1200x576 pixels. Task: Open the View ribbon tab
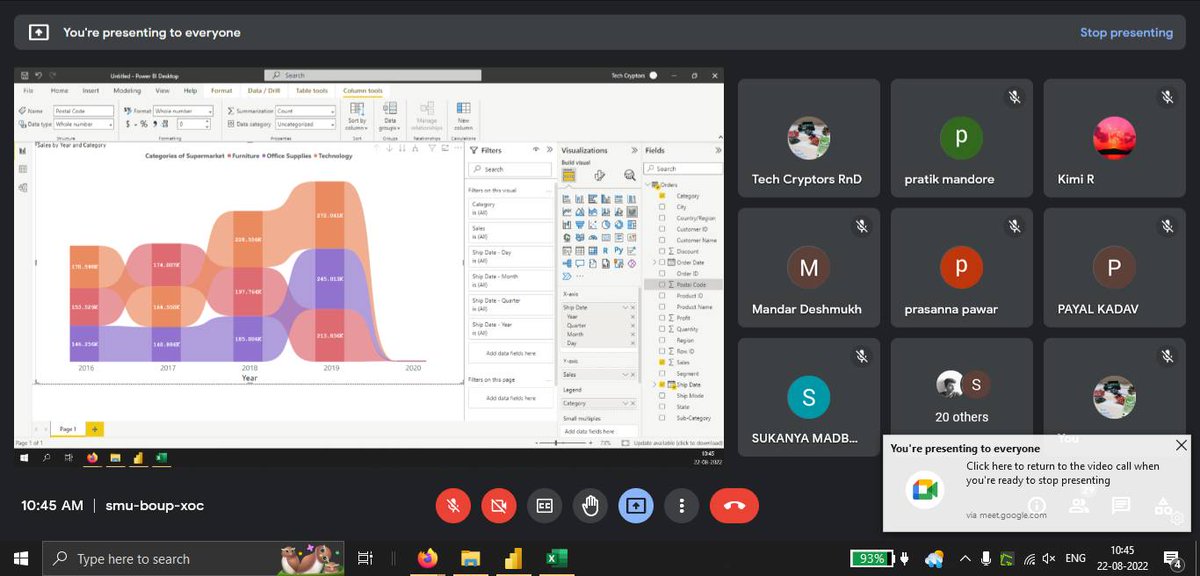tap(162, 90)
